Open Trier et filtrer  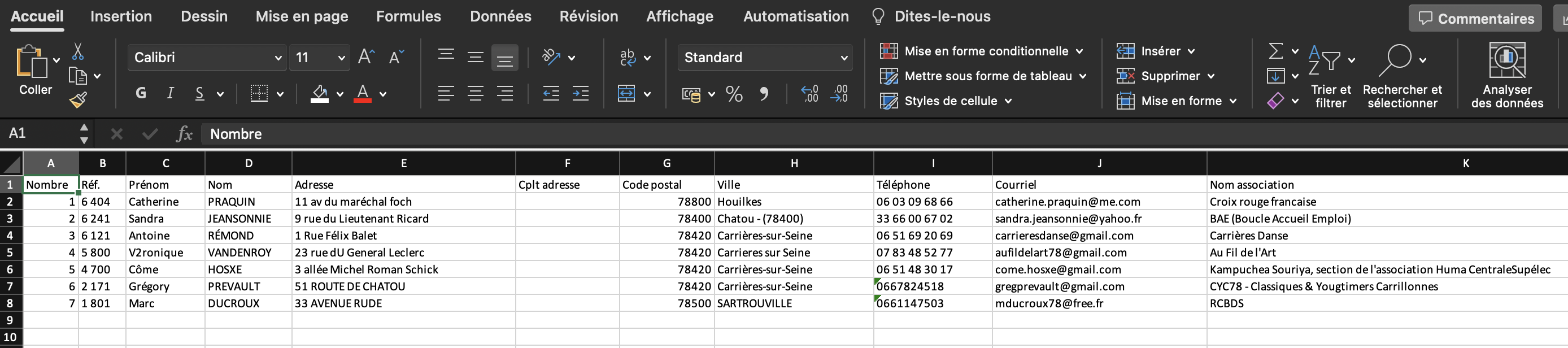tap(1331, 76)
